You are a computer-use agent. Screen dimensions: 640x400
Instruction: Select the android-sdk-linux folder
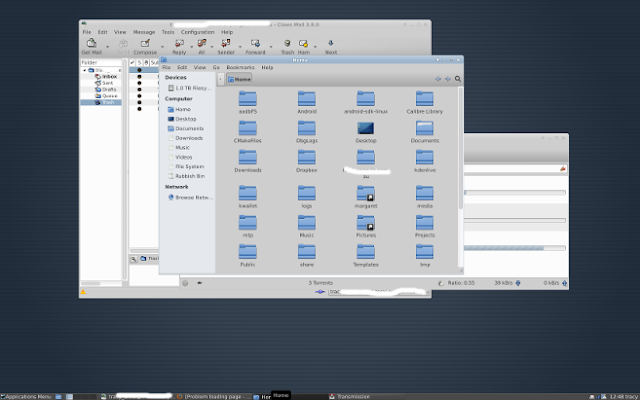pos(366,102)
